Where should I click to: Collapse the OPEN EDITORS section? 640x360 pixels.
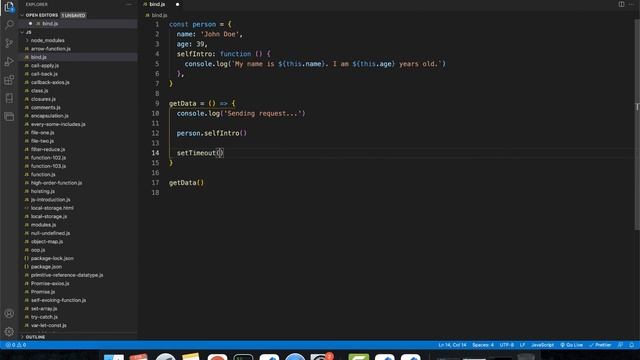(x=42, y=15)
